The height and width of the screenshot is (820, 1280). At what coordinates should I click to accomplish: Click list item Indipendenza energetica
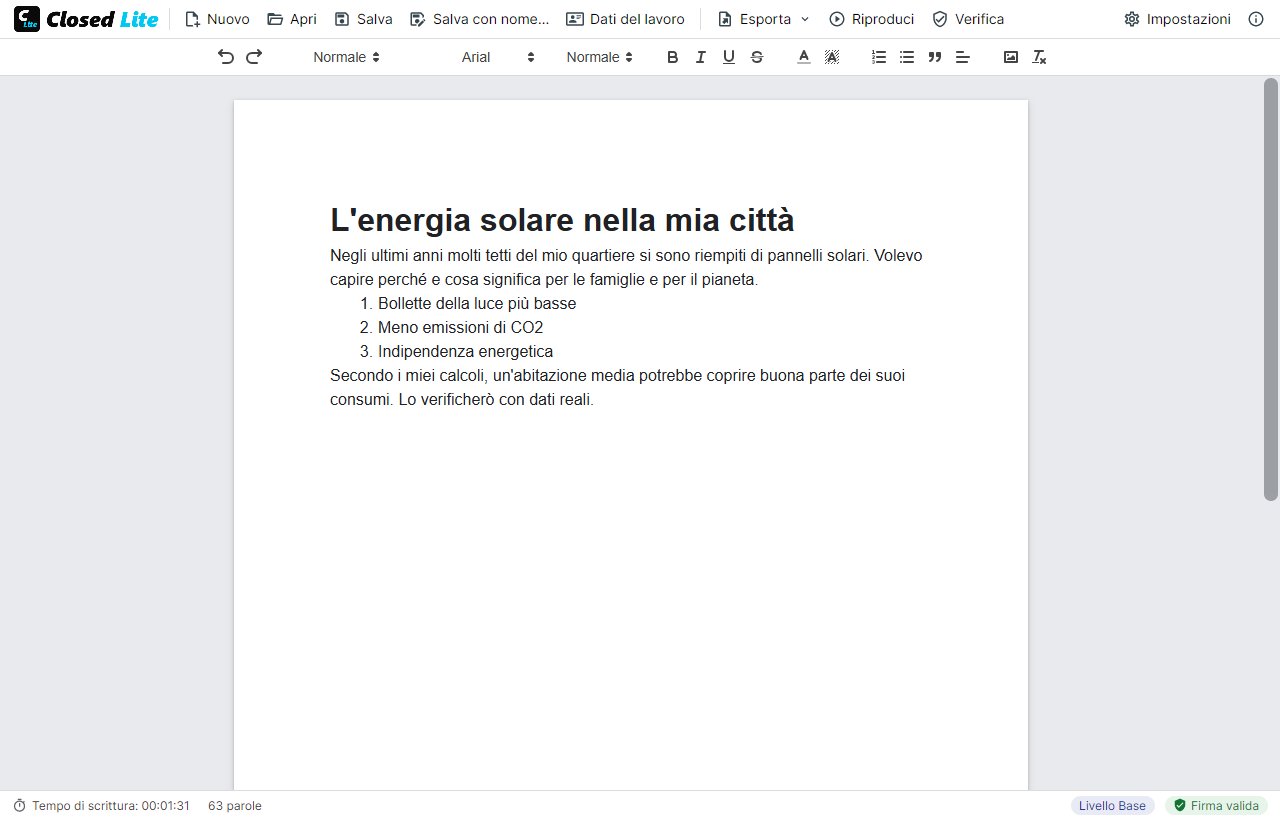coord(465,351)
